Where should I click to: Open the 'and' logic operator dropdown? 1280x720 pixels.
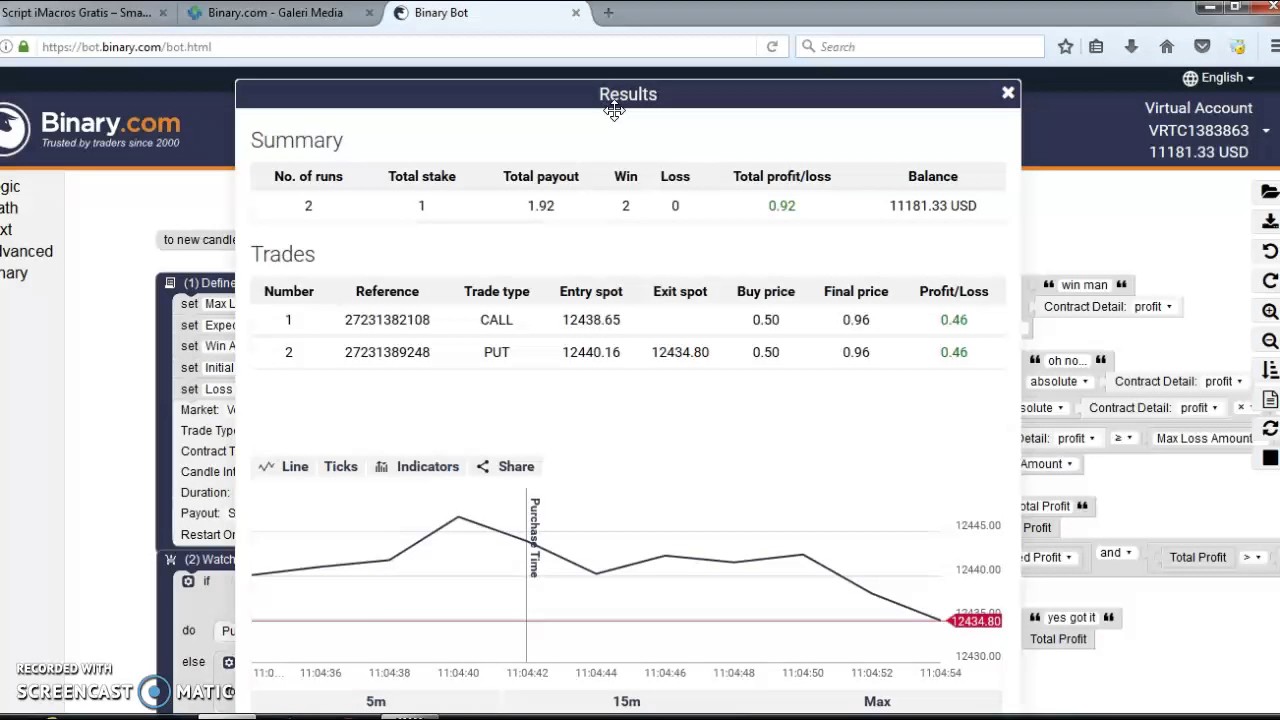pyautogui.click(x=1116, y=553)
